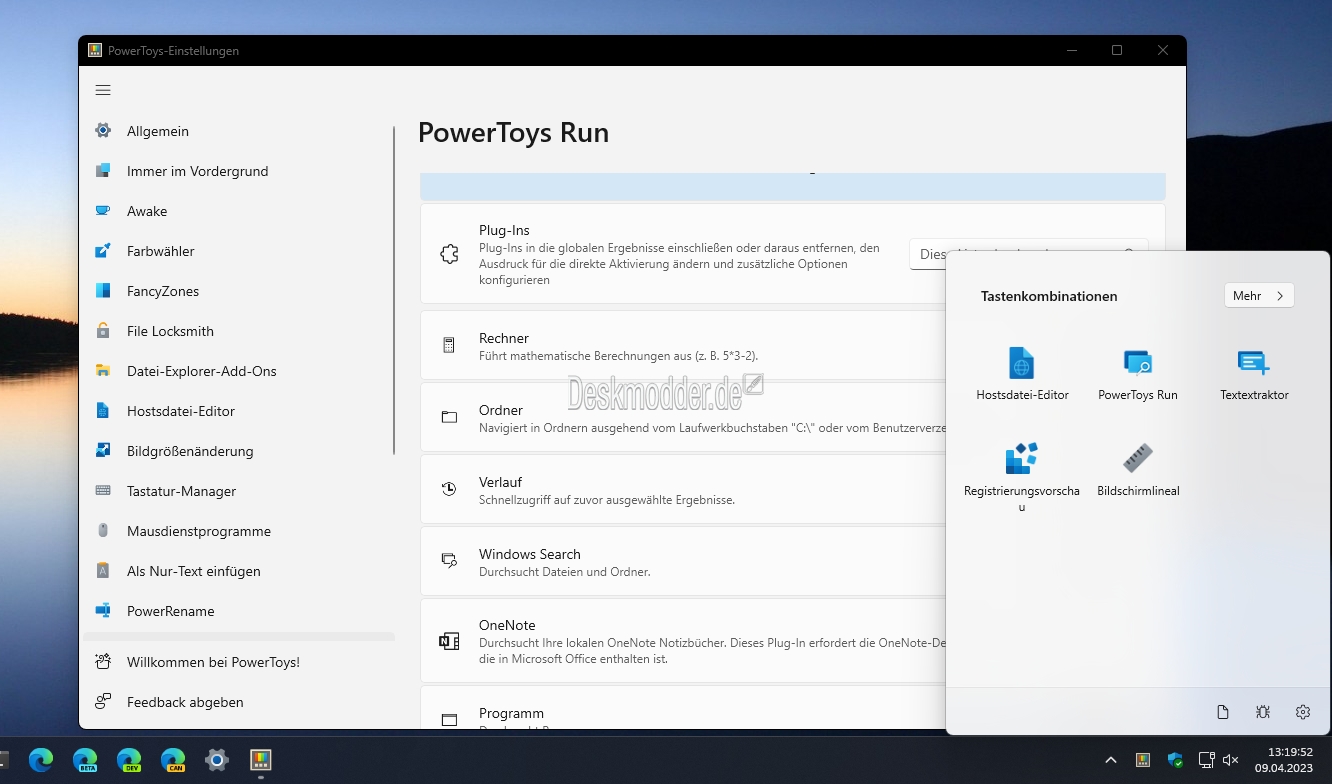Go to FancyZones settings

point(239,291)
